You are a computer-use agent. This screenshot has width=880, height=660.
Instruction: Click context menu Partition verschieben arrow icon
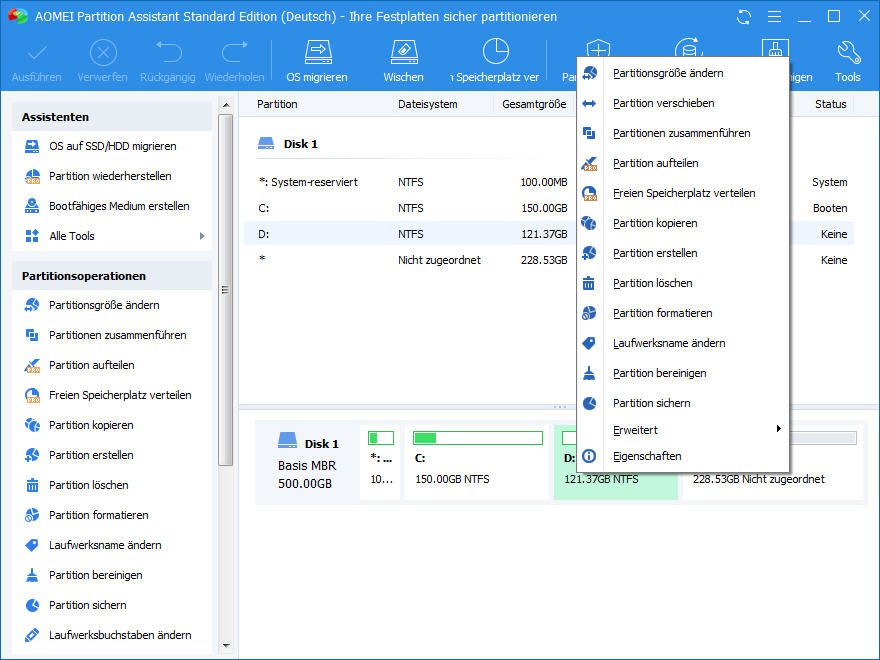(x=589, y=103)
